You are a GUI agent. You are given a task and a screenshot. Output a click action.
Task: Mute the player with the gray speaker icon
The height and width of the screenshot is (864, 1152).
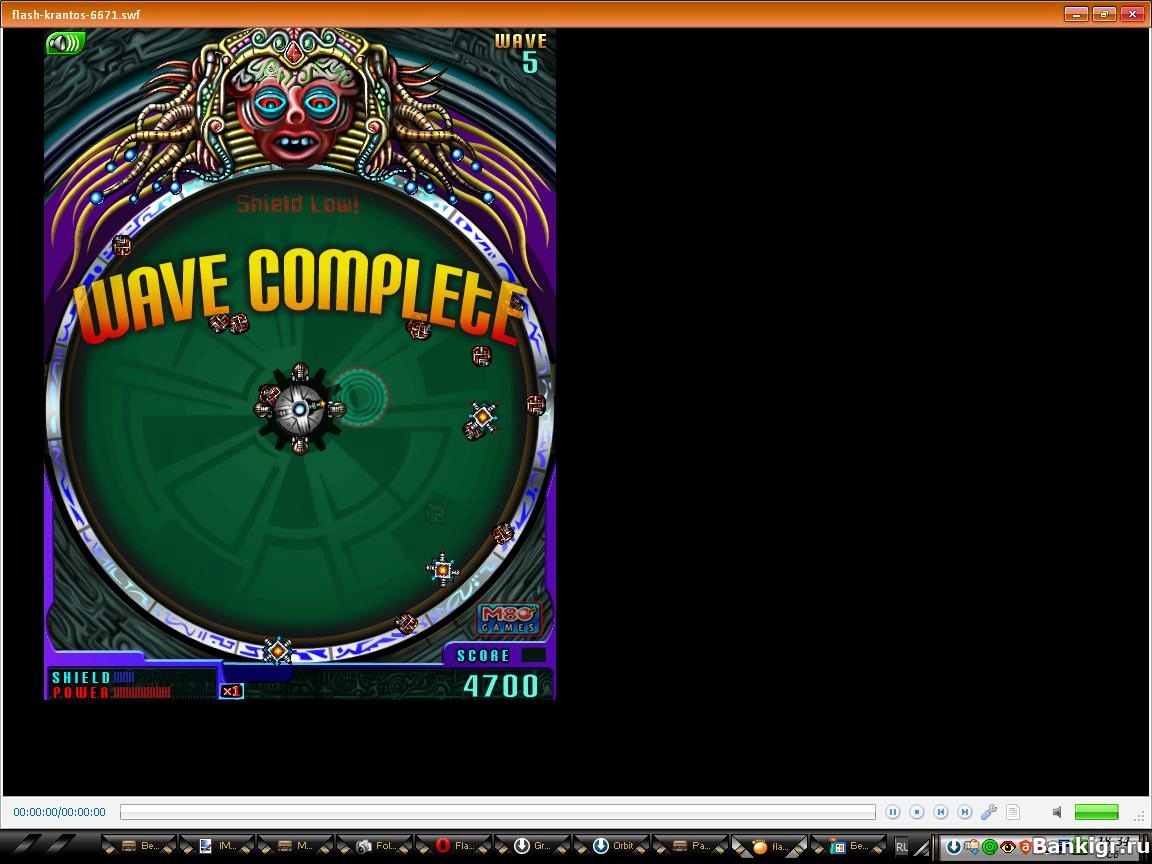(1057, 812)
